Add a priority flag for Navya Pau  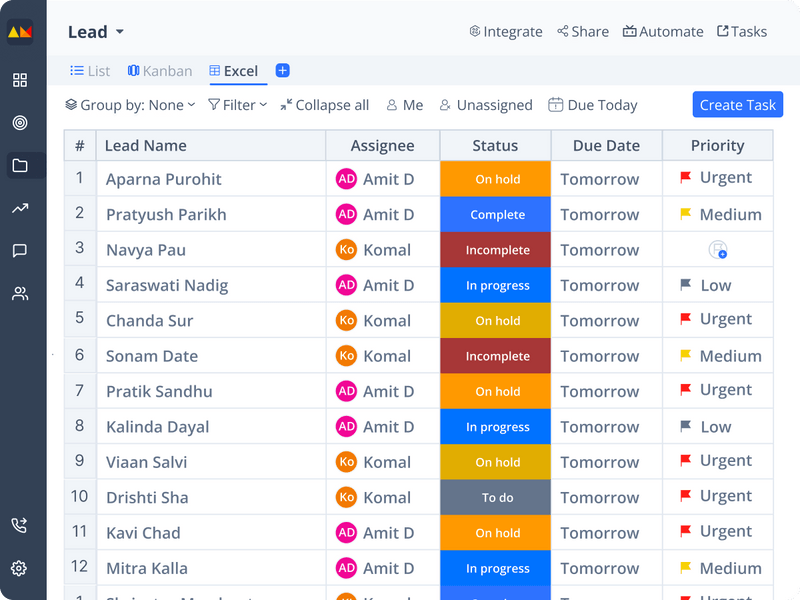[x=718, y=249]
